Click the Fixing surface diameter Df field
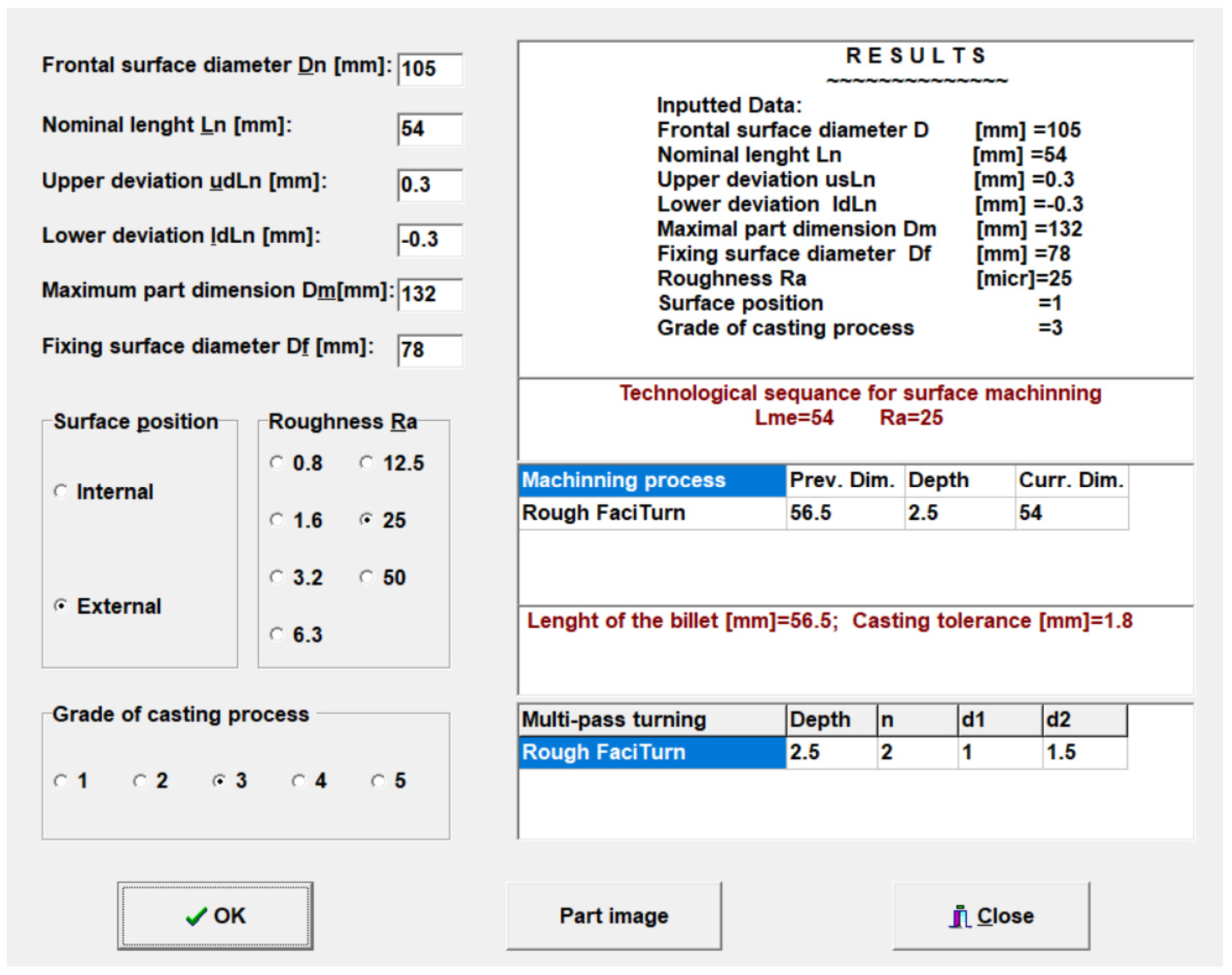 430,350
